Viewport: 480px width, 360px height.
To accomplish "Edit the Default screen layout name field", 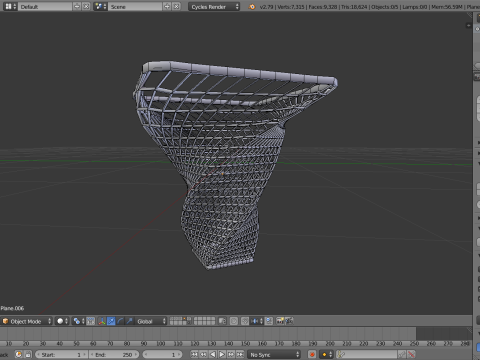I will 45,6.
